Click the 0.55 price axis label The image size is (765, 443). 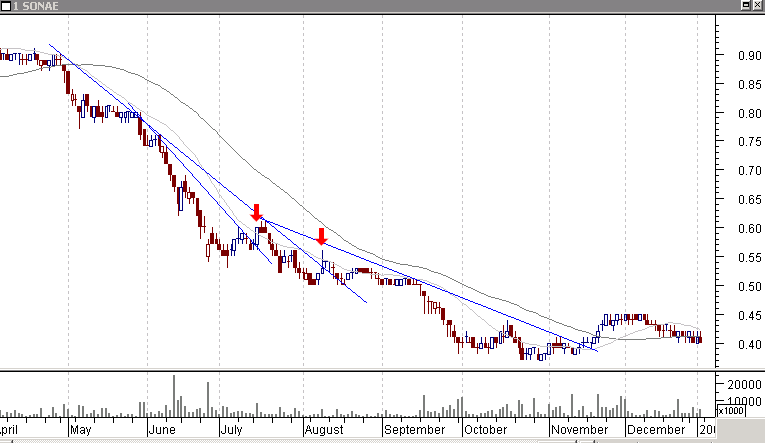tap(749, 258)
